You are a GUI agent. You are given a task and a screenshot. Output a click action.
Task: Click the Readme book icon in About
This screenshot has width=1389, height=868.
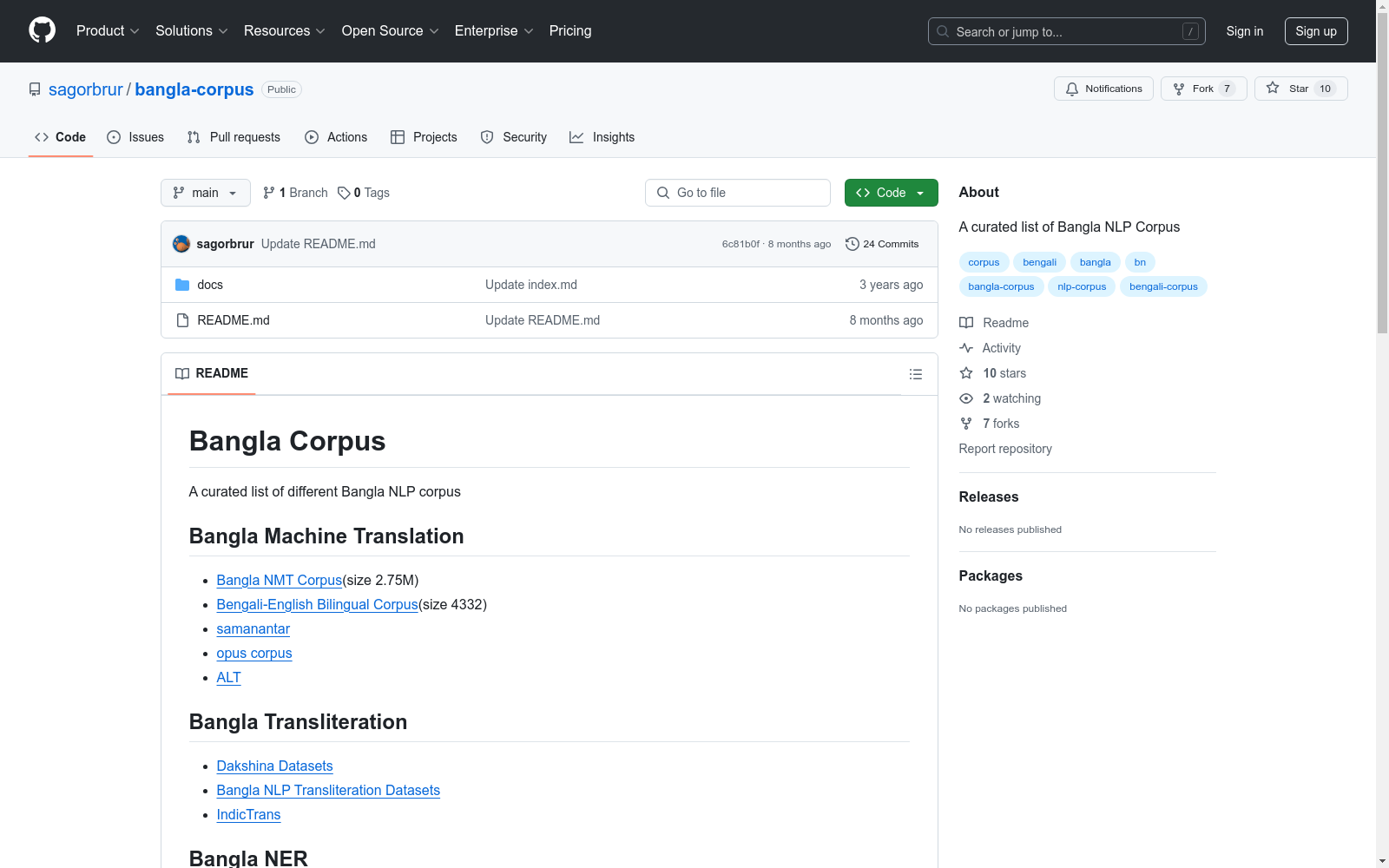click(966, 323)
